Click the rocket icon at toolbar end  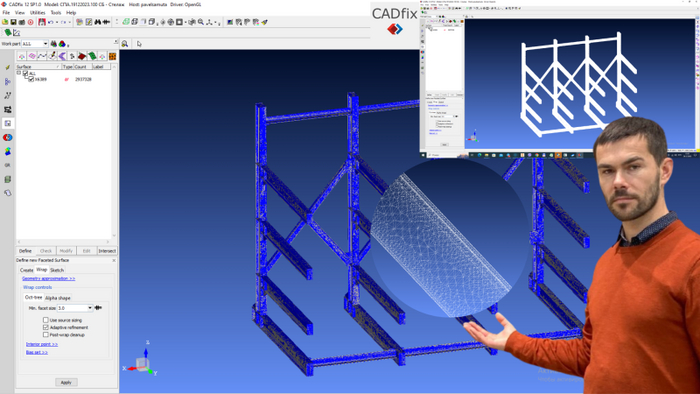[264, 22]
